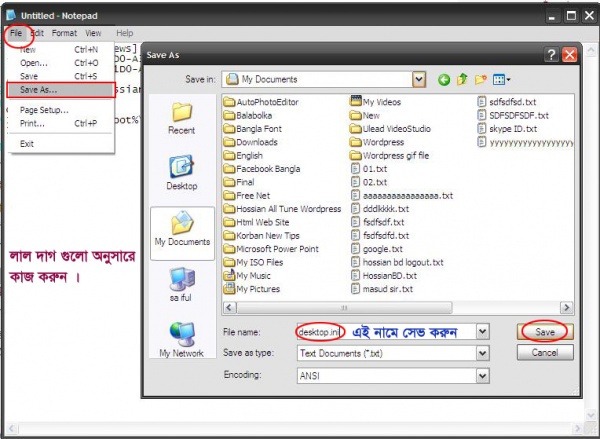Expand the Encoding dropdown
600x439 pixels.
pyautogui.click(x=483, y=376)
